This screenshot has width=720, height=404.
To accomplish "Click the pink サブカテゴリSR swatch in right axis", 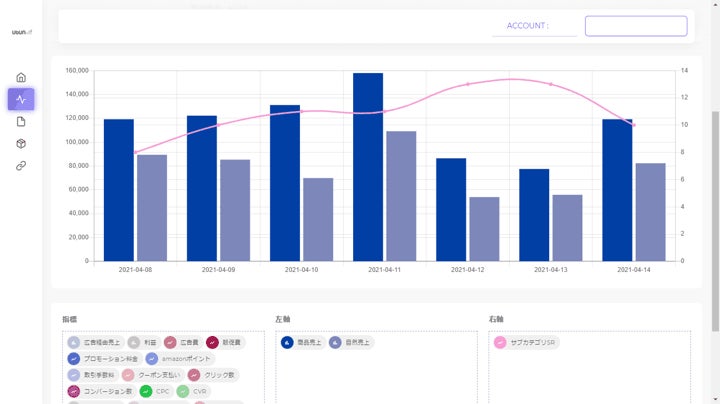I will pos(500,342).
